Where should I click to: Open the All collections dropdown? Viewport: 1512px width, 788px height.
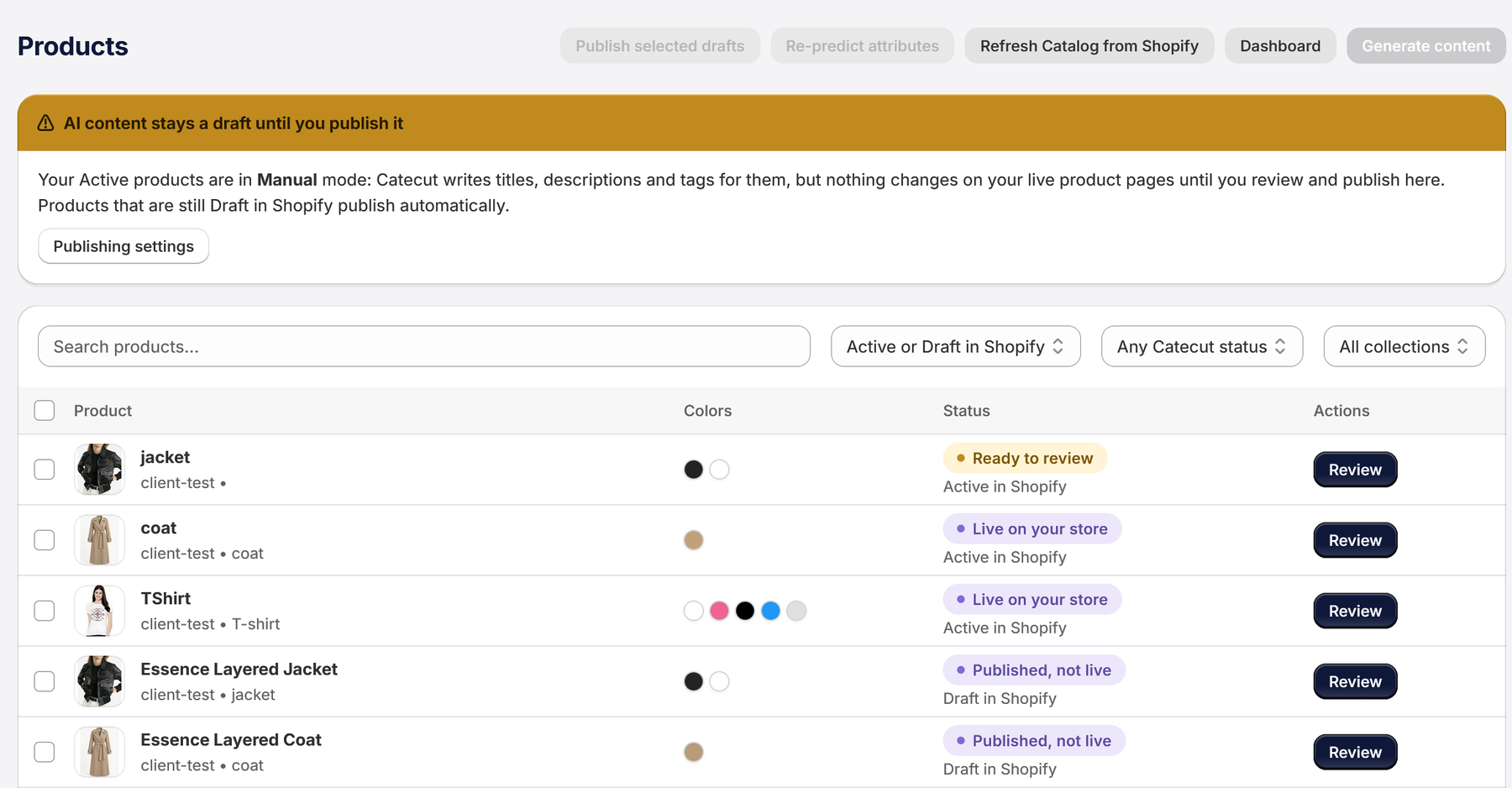[x=1404, y=347]
